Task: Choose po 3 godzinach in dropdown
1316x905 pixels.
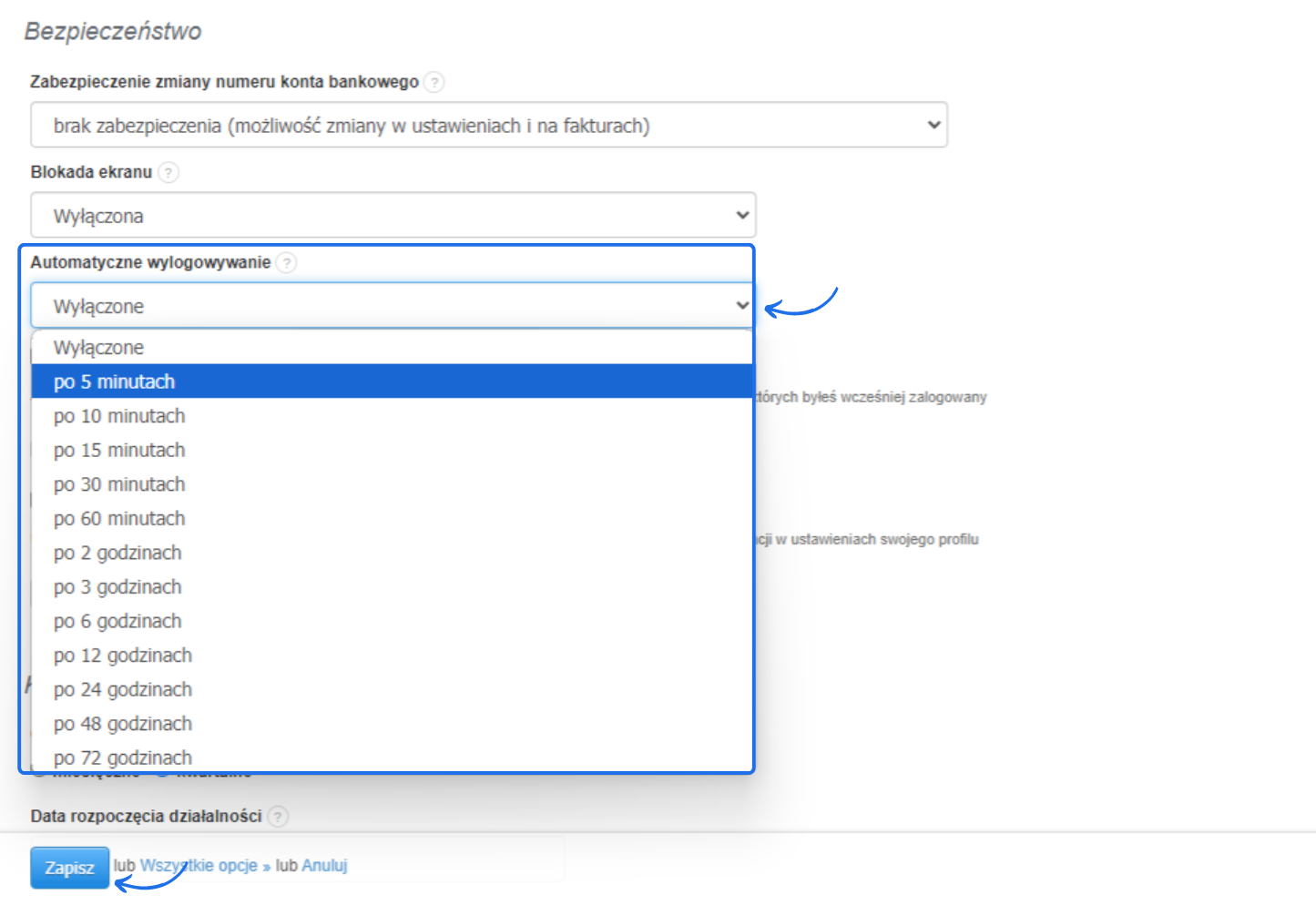Action: pos(393,586)
